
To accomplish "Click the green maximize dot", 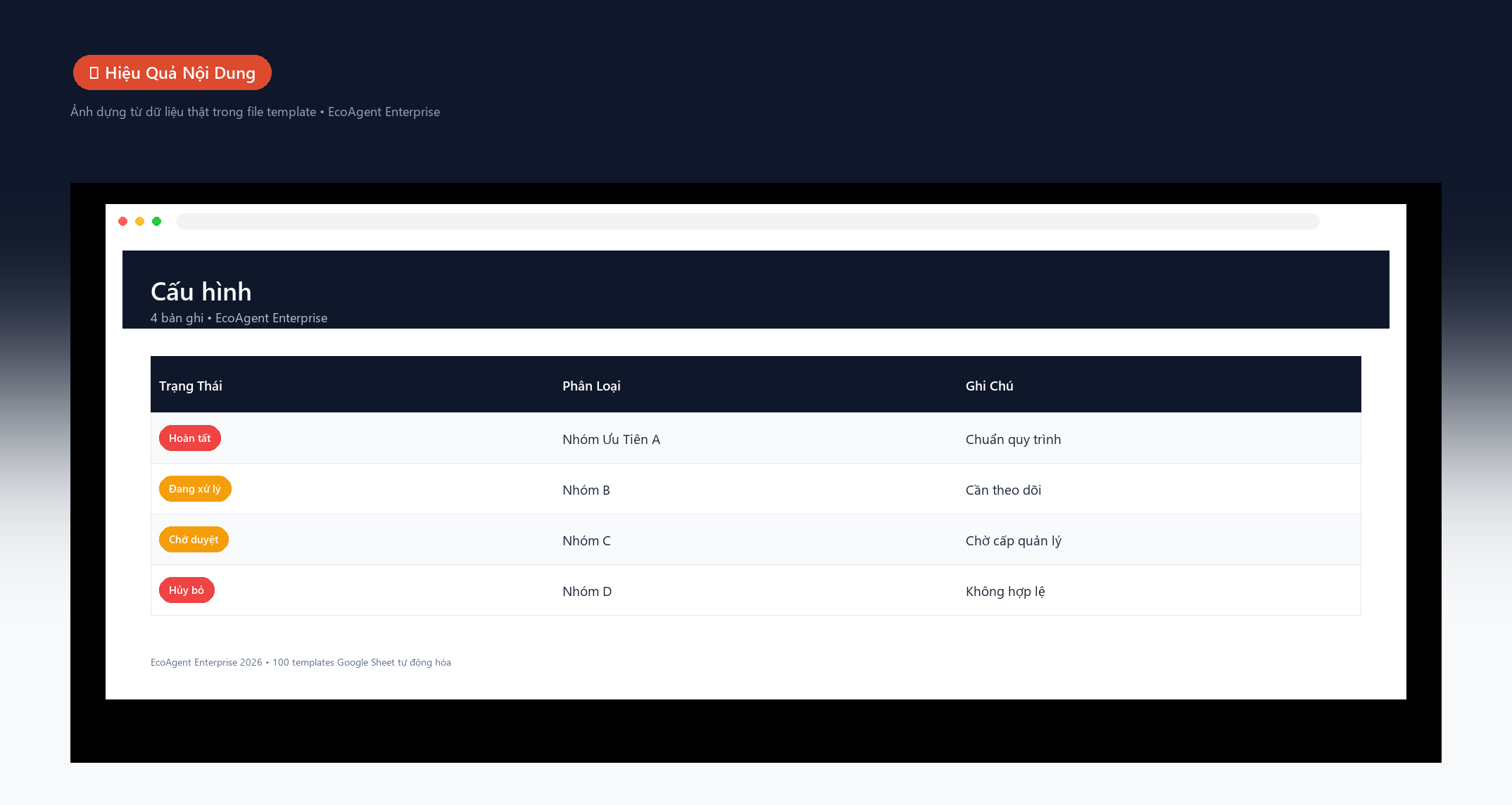I will pos(157,221).
